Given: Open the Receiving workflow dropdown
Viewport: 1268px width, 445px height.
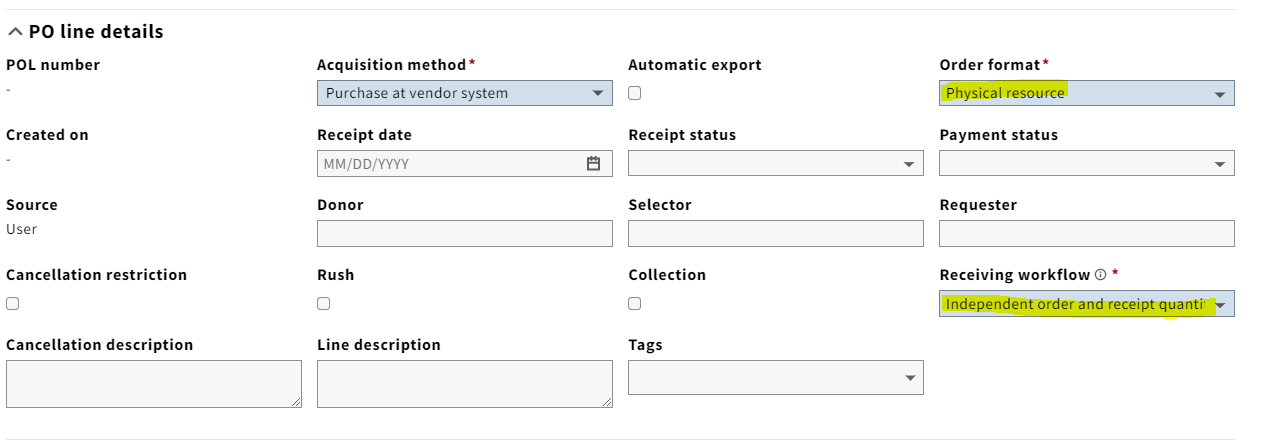Looking at the screenshot, I should point(1087,304).
